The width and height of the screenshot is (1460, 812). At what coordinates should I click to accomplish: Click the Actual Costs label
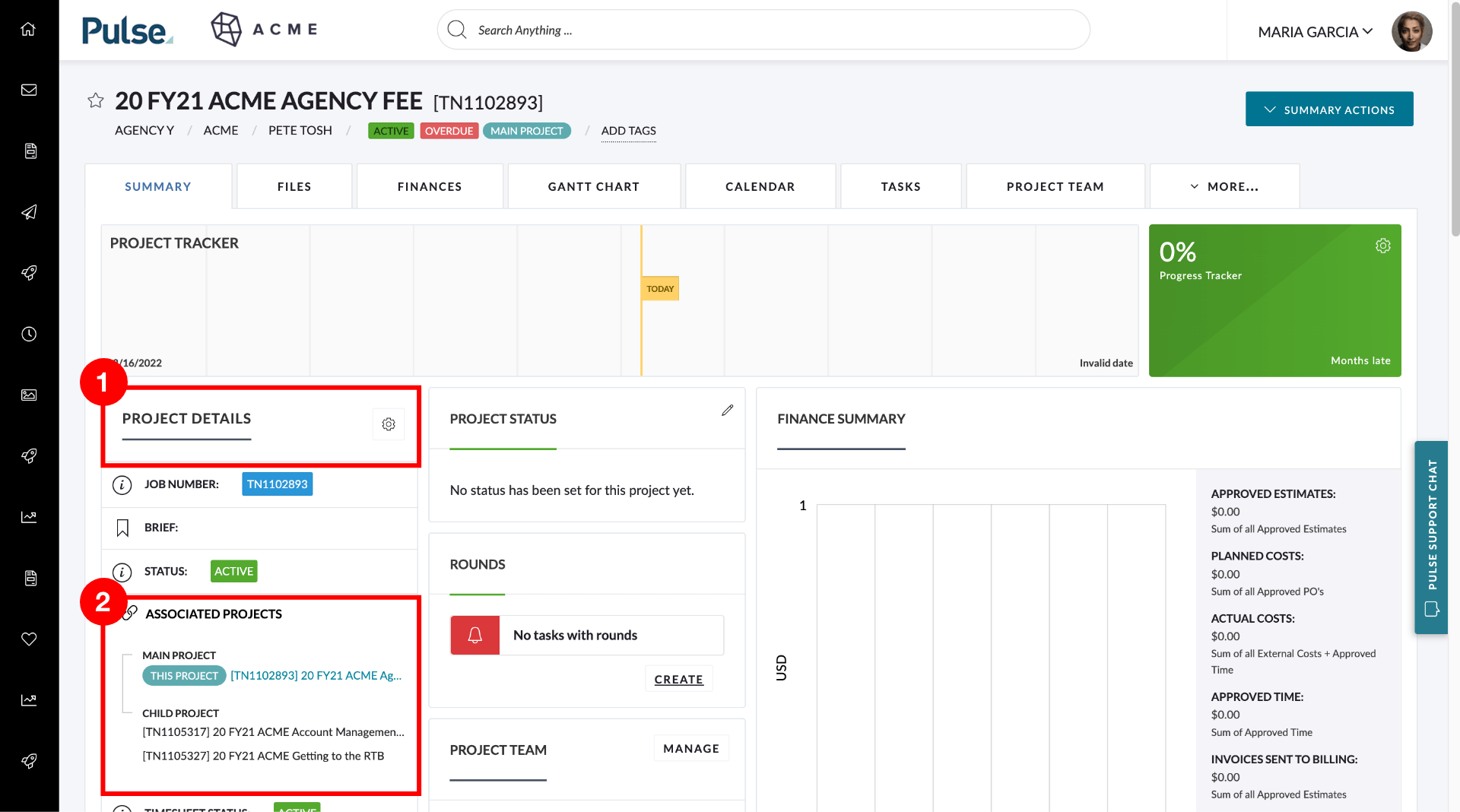pyautogui.click(x=1253, y=618)
